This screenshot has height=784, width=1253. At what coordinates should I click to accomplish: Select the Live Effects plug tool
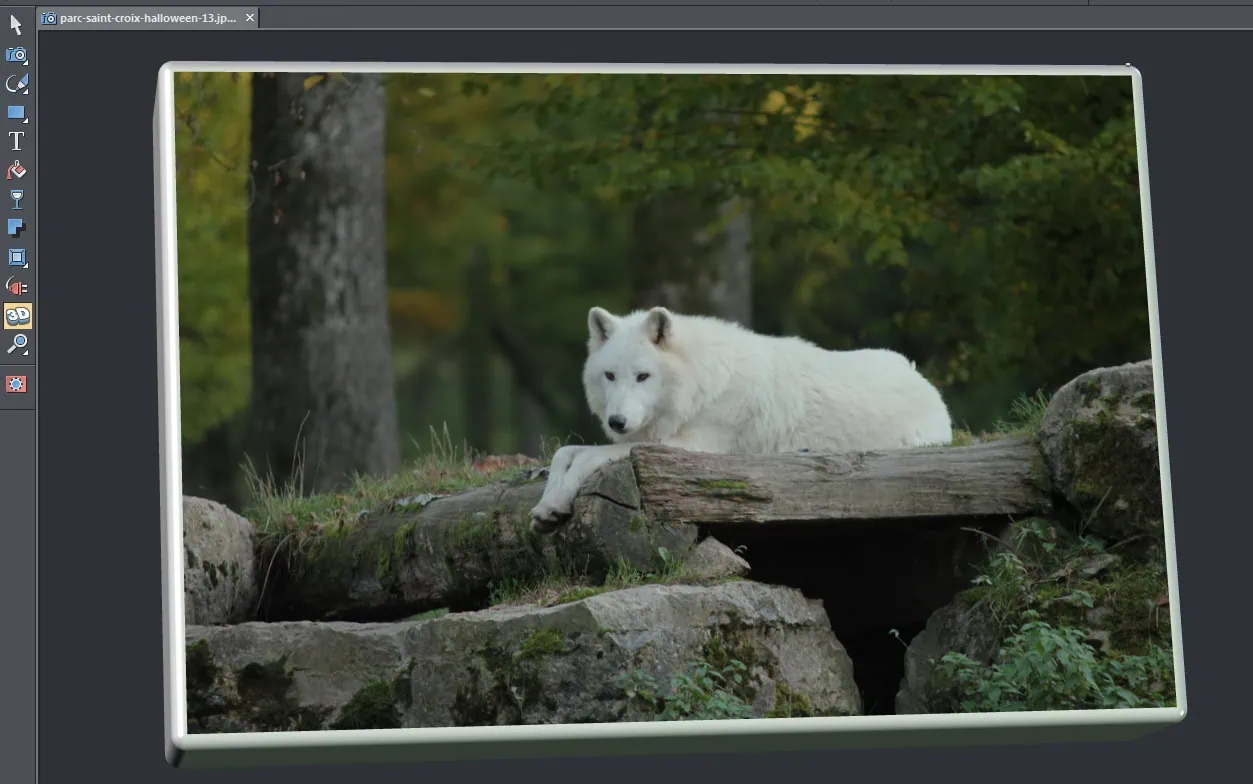tap(17, 287)
